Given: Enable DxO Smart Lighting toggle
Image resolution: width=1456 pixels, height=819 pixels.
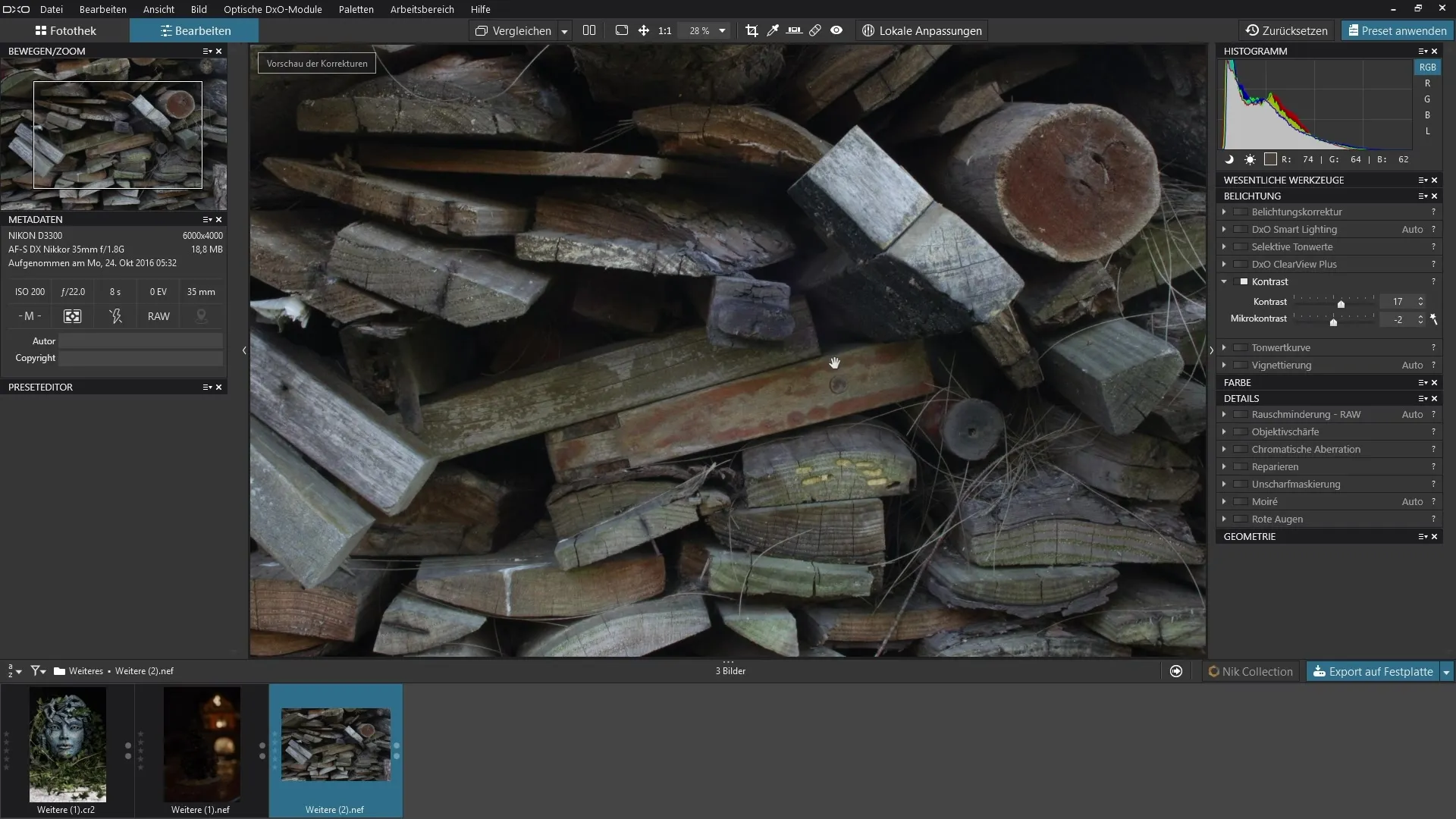Looking at the screenshot, I should [x=1241, y=230].
